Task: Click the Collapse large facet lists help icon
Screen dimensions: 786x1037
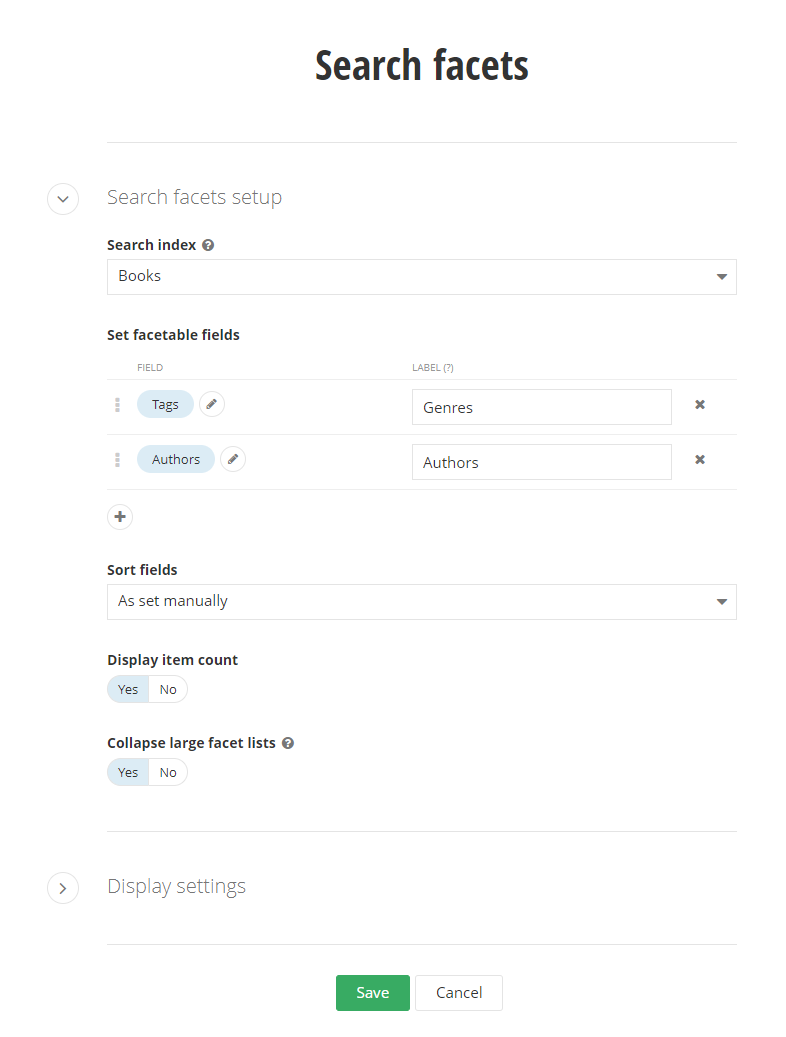Action: tap(288, 743)
